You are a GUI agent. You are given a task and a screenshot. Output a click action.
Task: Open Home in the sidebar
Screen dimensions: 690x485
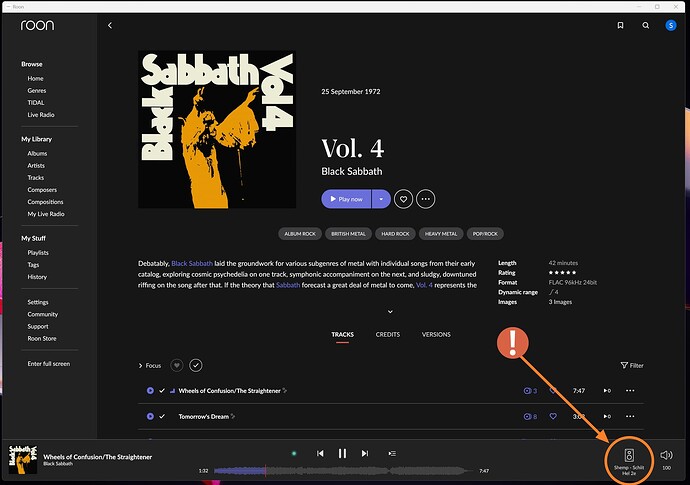point(35,78)
